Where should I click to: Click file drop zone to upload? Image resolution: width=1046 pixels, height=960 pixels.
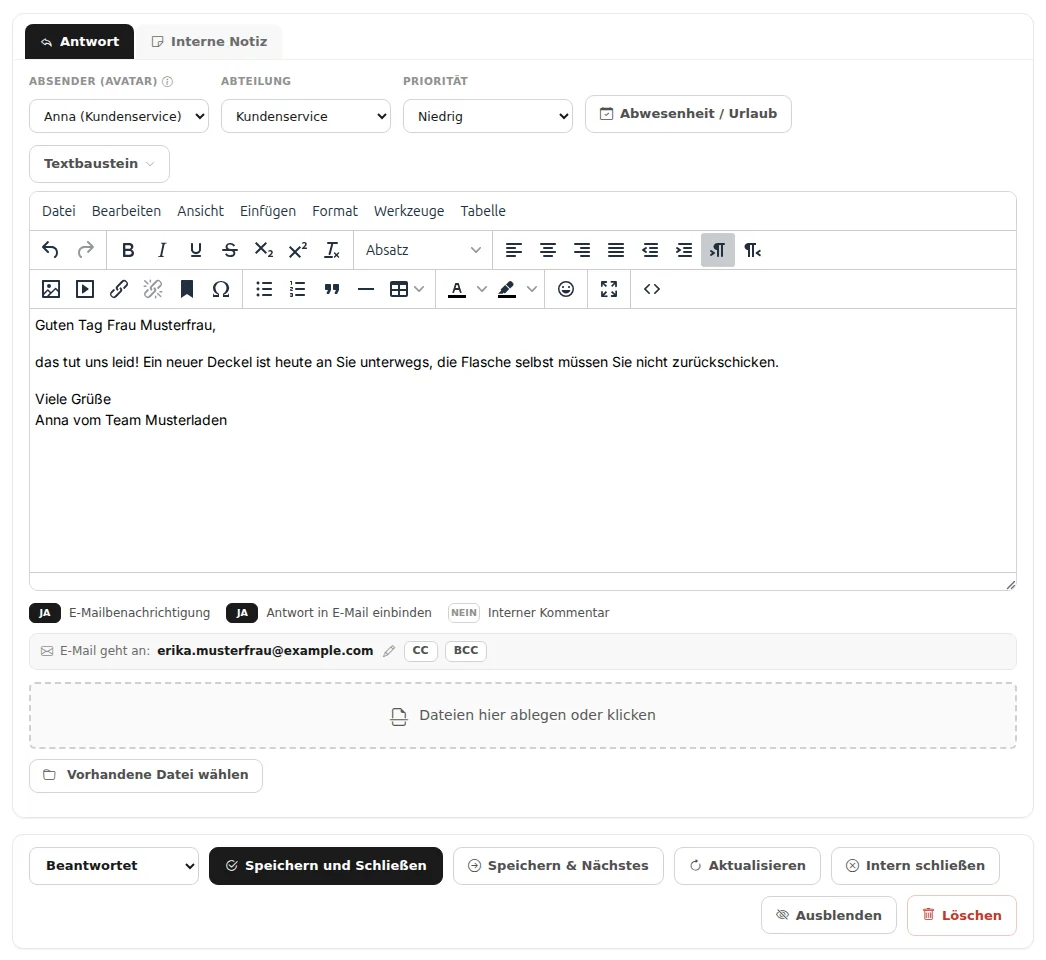(x=523, y=715)
